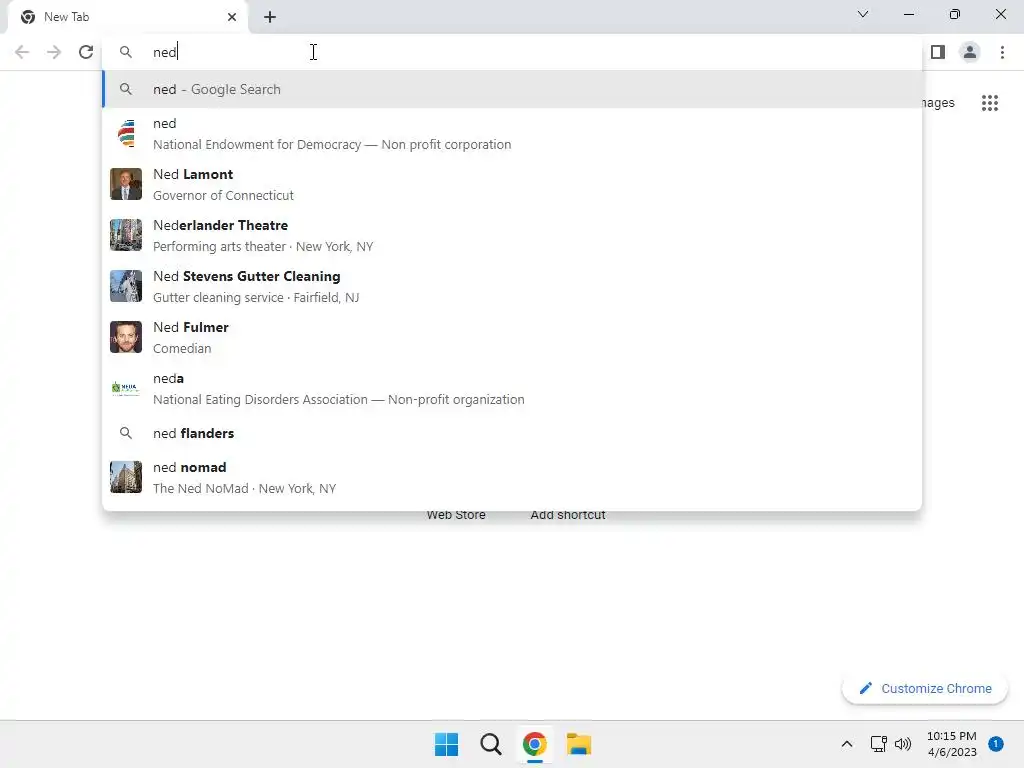
Task: Show hidden system tray icons
Action: [x=846, y=744]
